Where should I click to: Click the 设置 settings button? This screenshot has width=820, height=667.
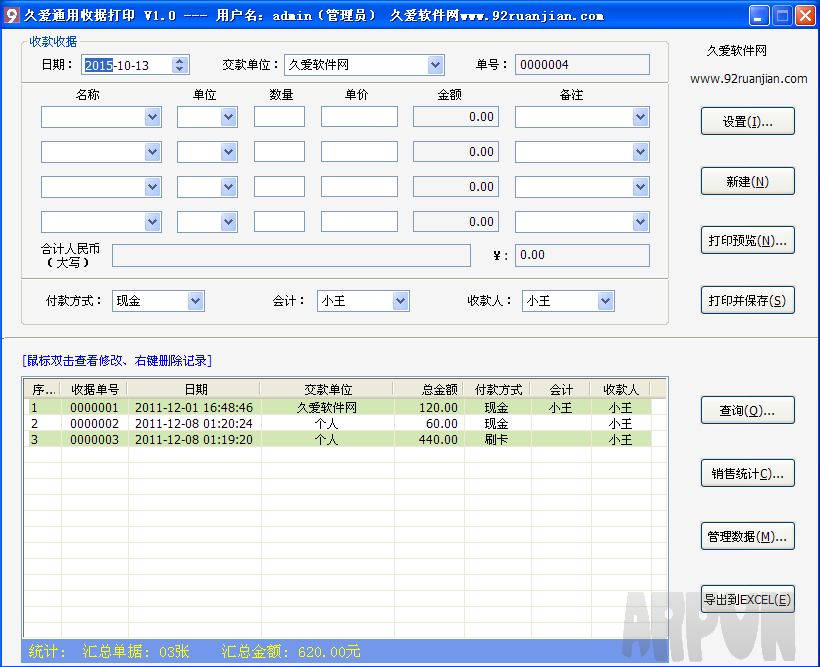coord(747,122)
